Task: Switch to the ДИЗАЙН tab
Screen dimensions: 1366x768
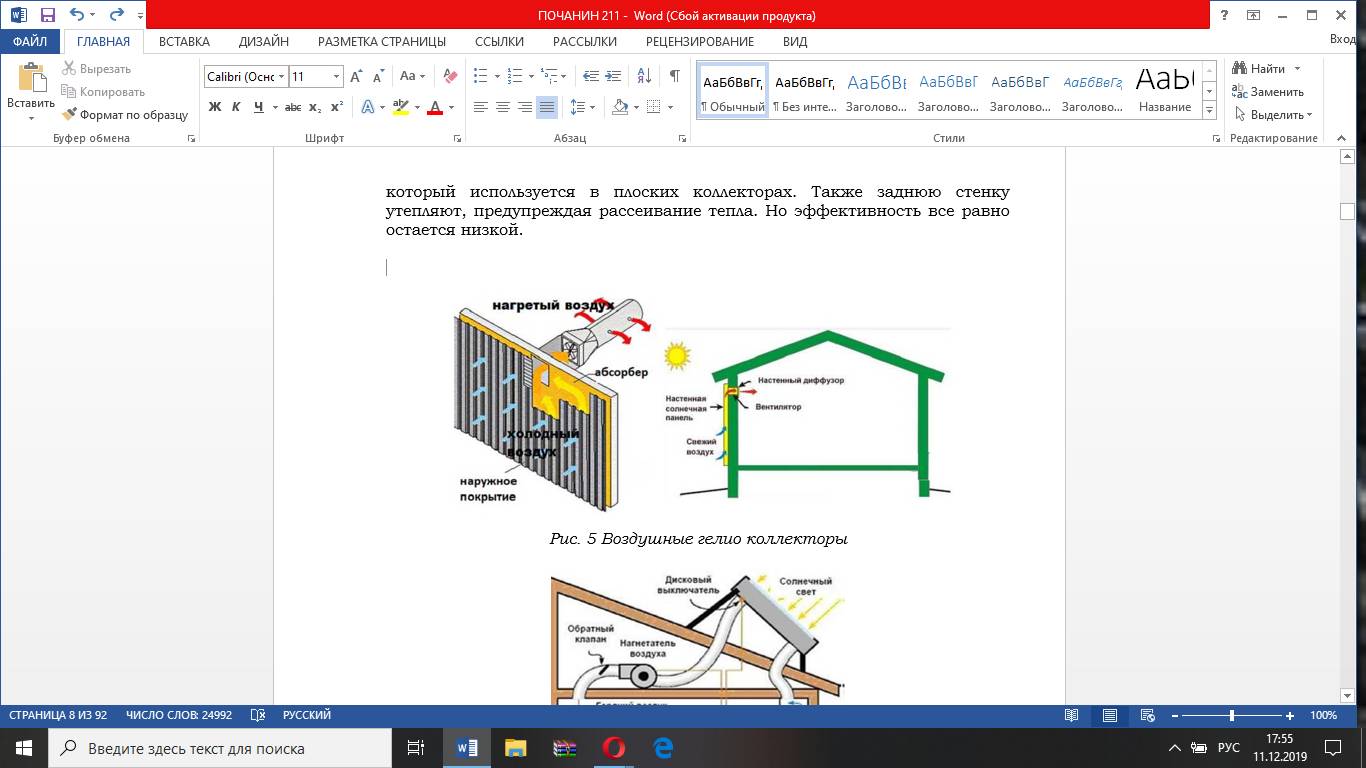Action: pyautogui.click(x=264, y=42)
